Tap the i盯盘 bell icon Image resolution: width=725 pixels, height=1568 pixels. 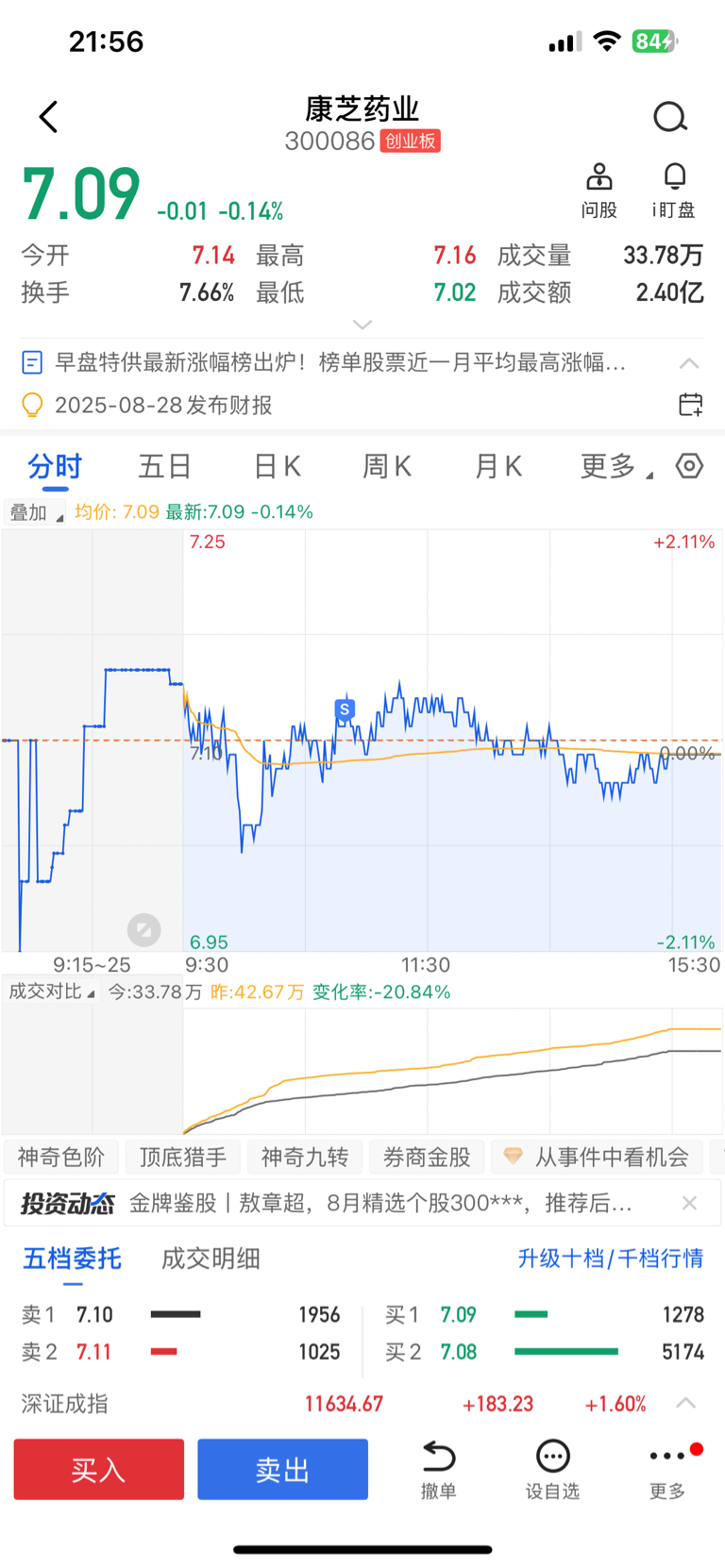[x=673, y=192]
